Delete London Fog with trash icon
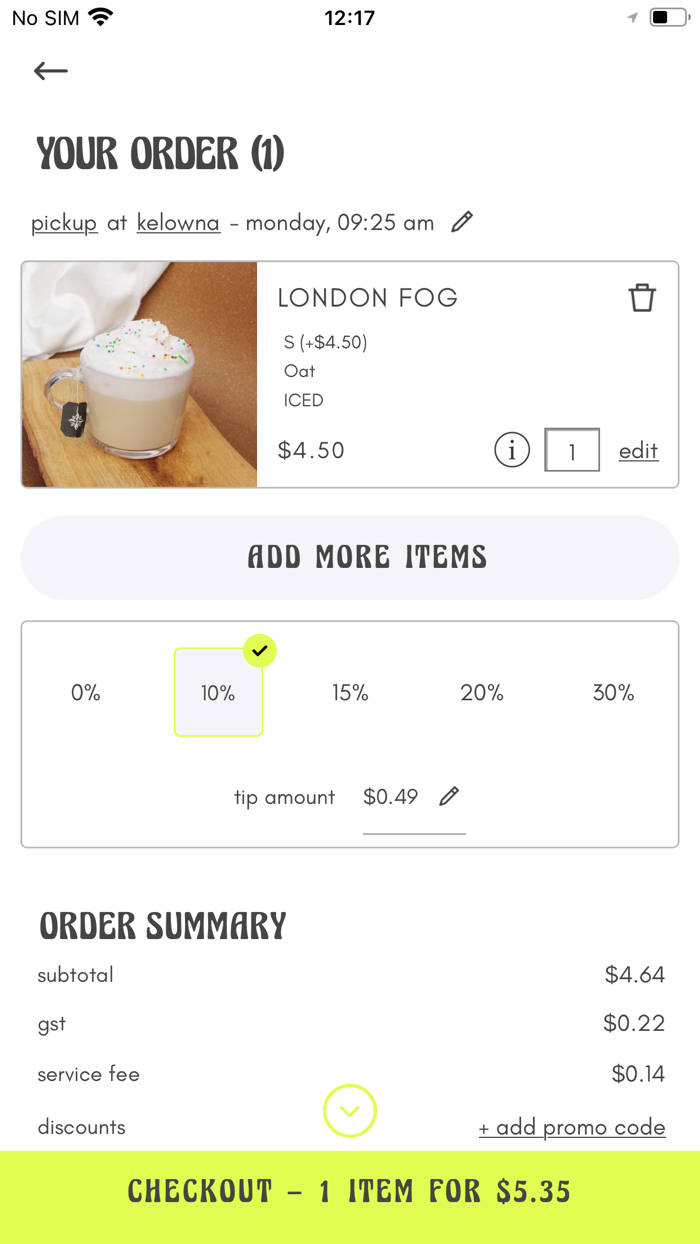 coord(642,298)
